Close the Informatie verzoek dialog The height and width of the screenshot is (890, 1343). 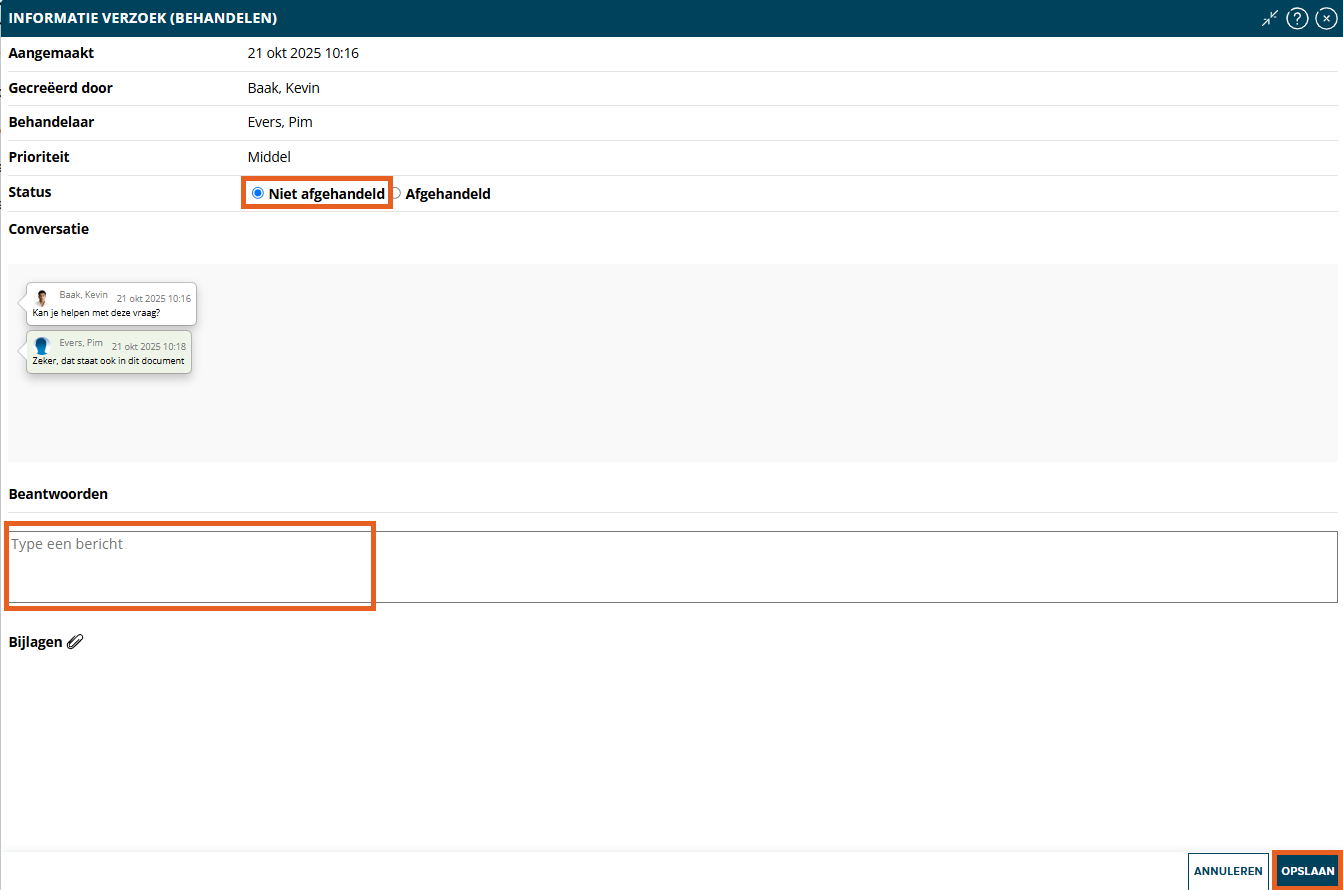[x=1326, y=18]
